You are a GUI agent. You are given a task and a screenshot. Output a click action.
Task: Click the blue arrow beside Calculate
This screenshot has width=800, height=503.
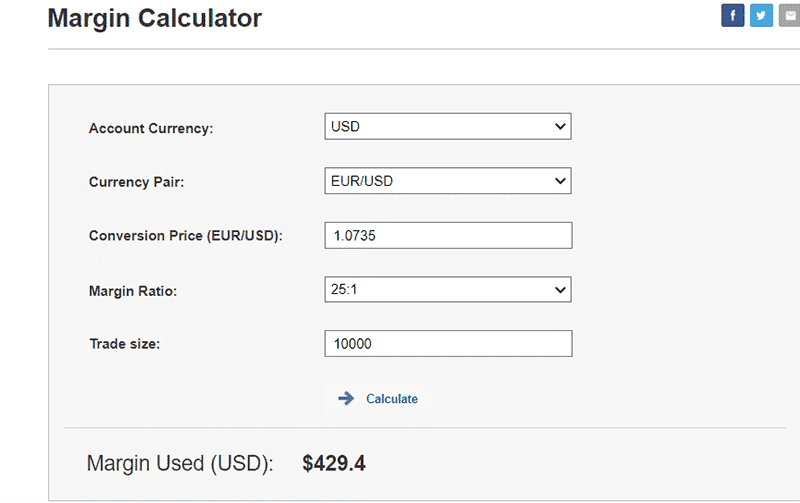click(346, 398)
